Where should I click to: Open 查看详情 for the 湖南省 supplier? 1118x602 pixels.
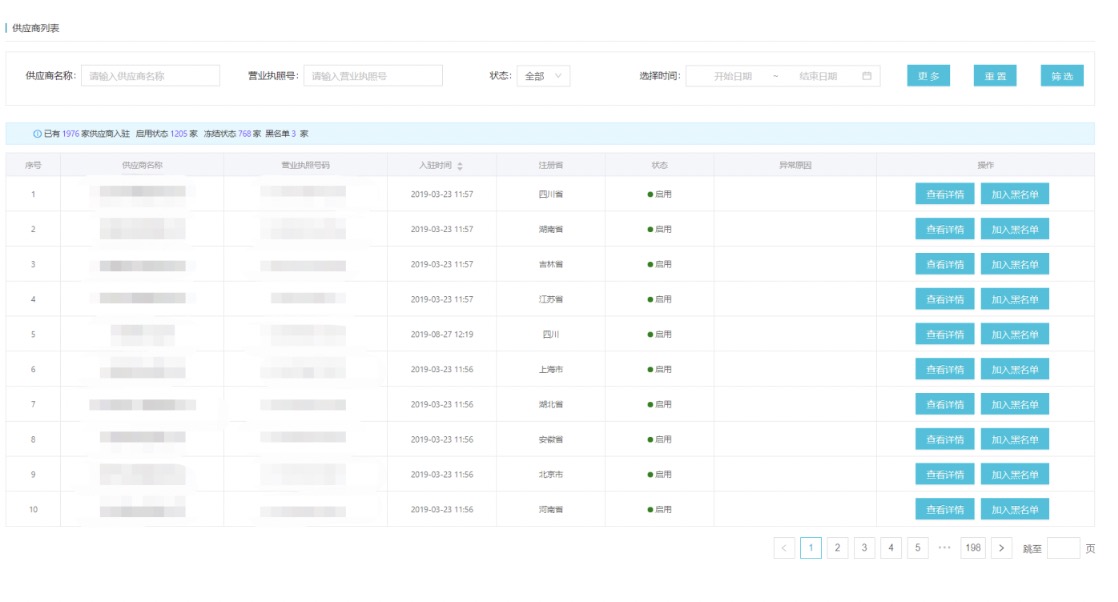(x=945, y=229)
